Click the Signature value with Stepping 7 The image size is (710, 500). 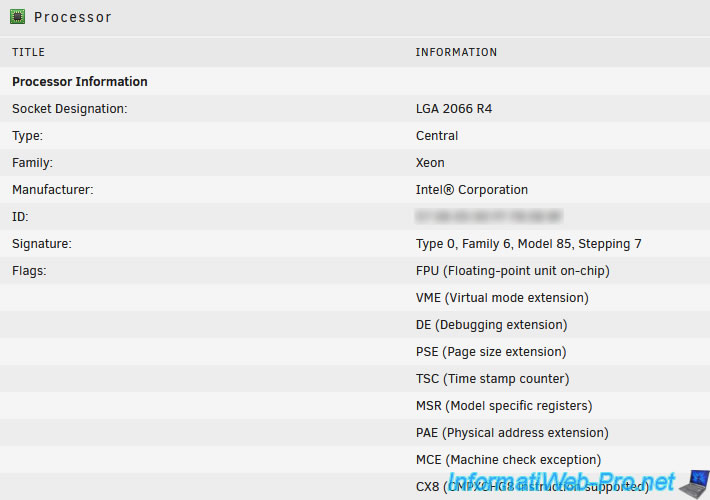[528, 244]
